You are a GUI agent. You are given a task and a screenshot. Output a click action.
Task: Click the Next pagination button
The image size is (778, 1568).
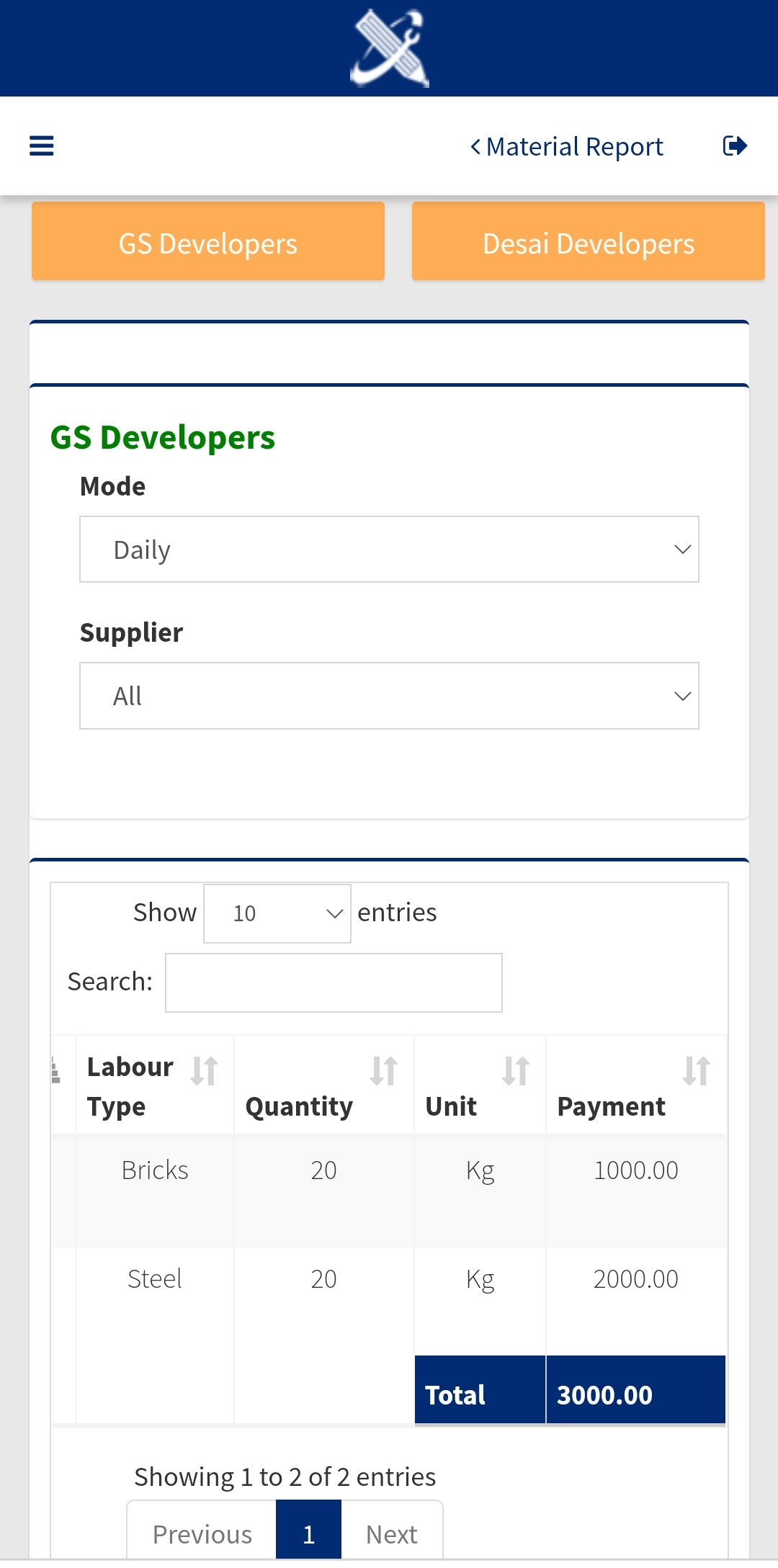tap(391, 1533)
